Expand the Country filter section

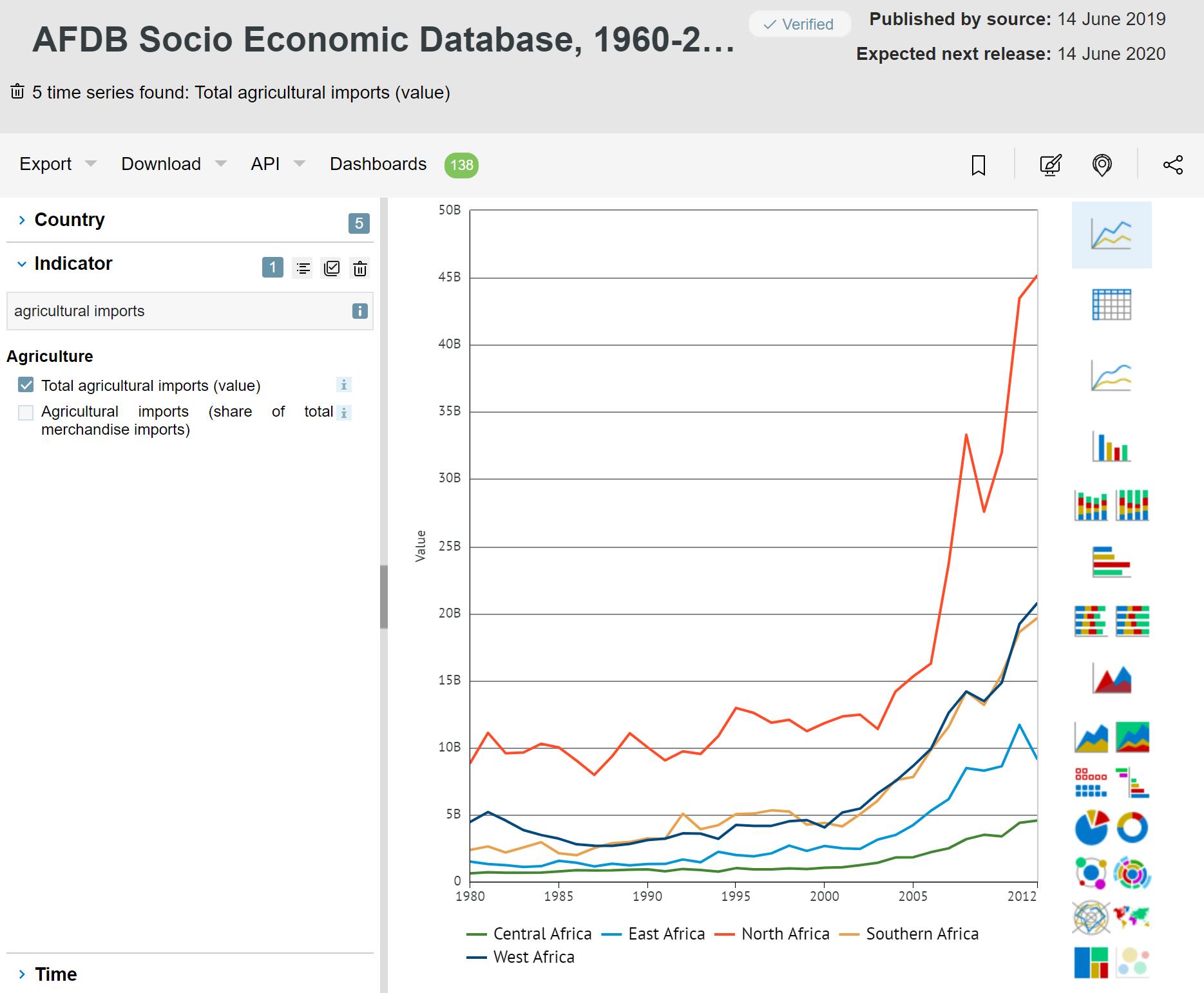[69, 220]
